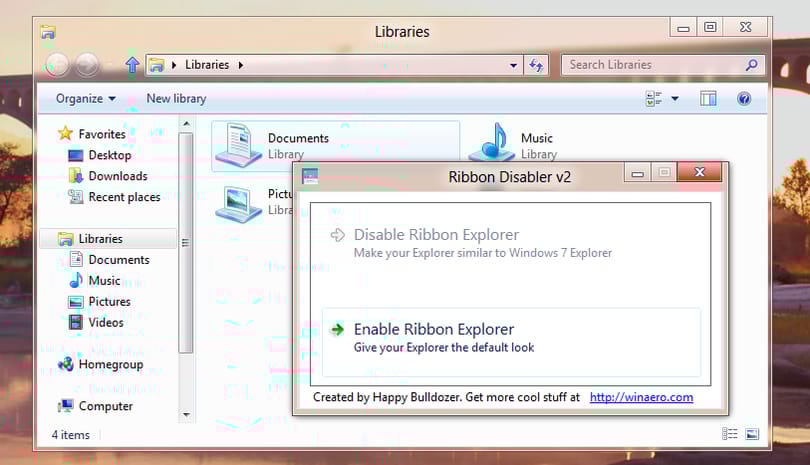Switch to details view in status bar
This screenshot has height=465, width=810.
tap(729, 434)
